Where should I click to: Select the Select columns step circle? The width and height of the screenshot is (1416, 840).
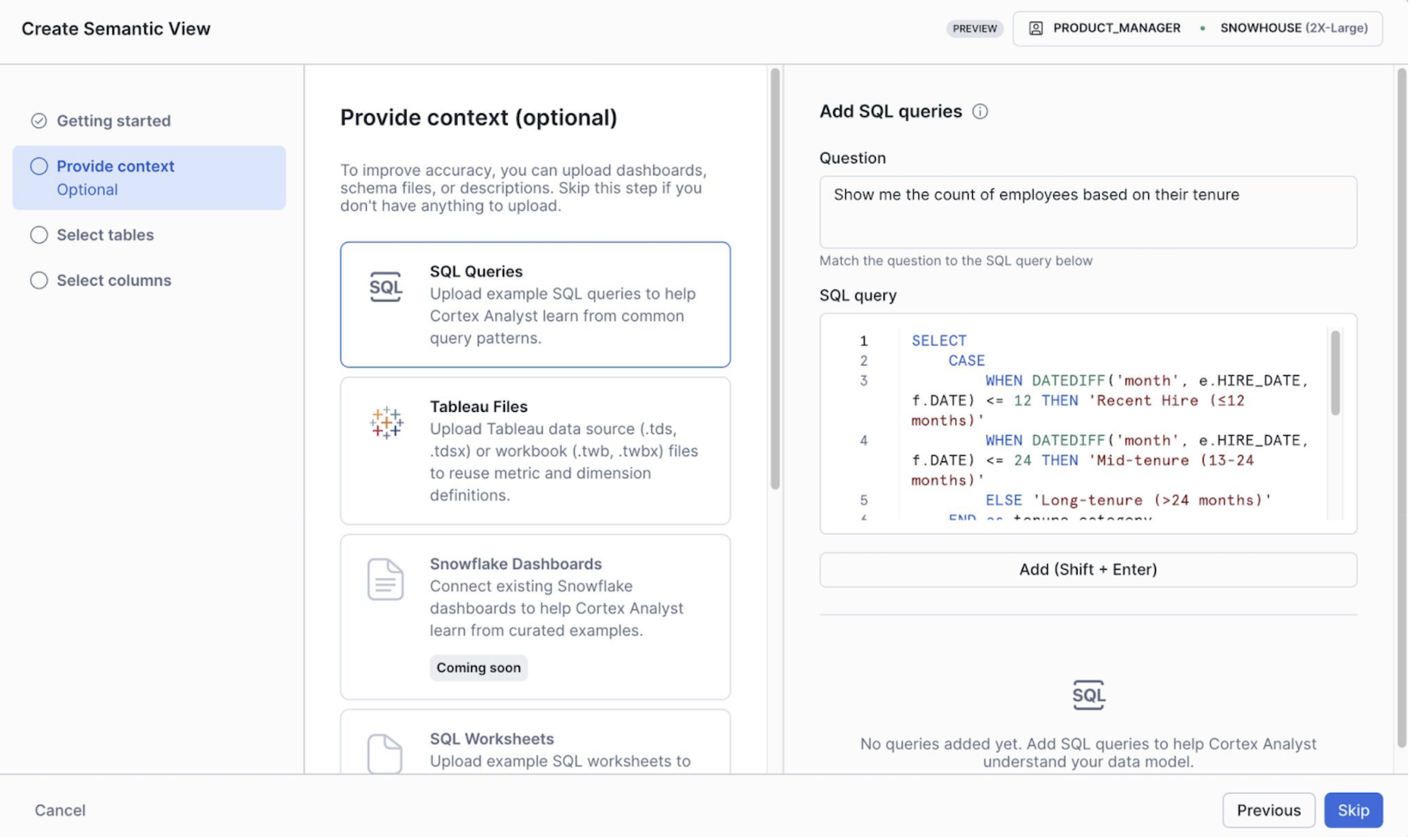(x=39, y=282)
